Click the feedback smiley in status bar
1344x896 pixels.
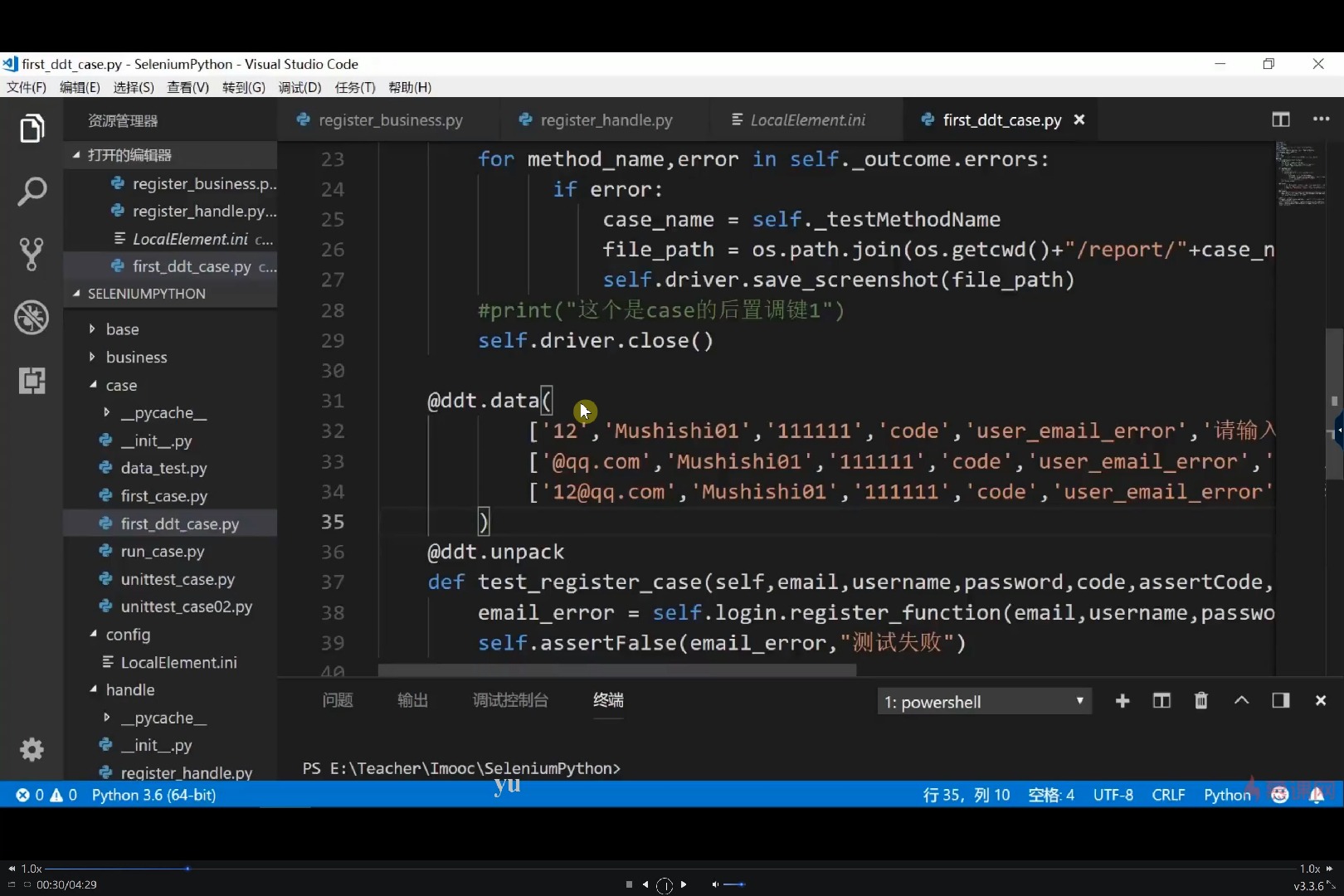pos(1280,795)
